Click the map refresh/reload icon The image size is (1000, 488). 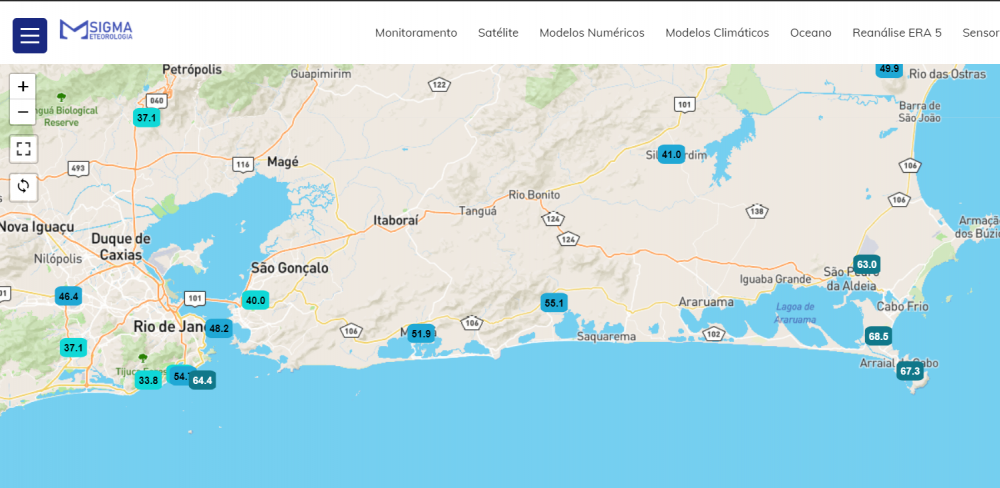(x=23, y=186)
